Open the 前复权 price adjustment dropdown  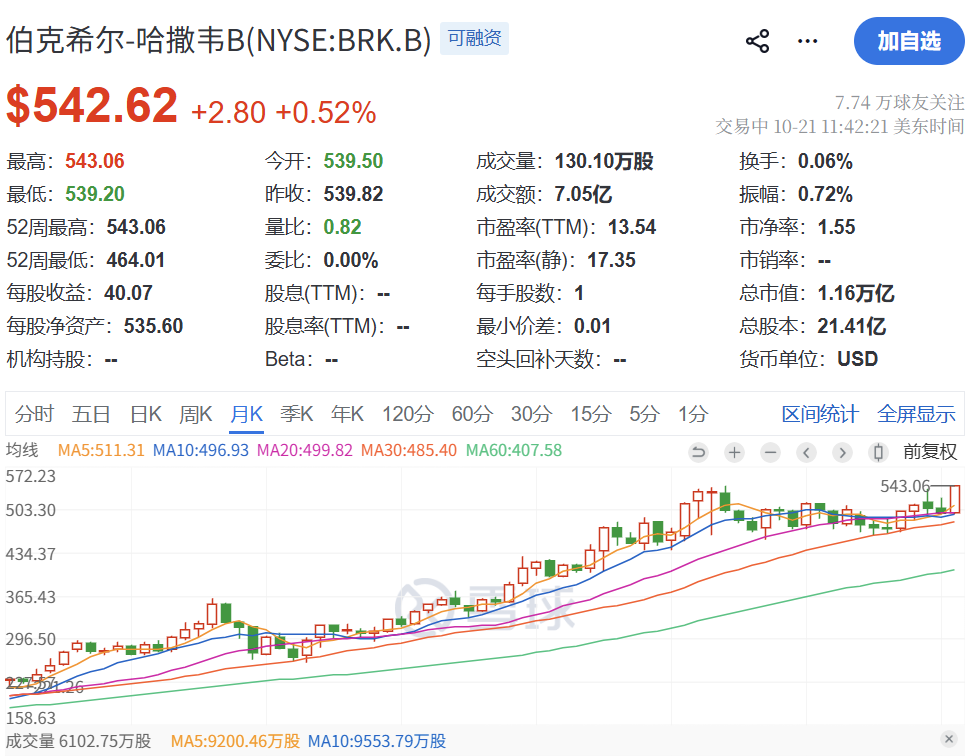tap(930, 452)
